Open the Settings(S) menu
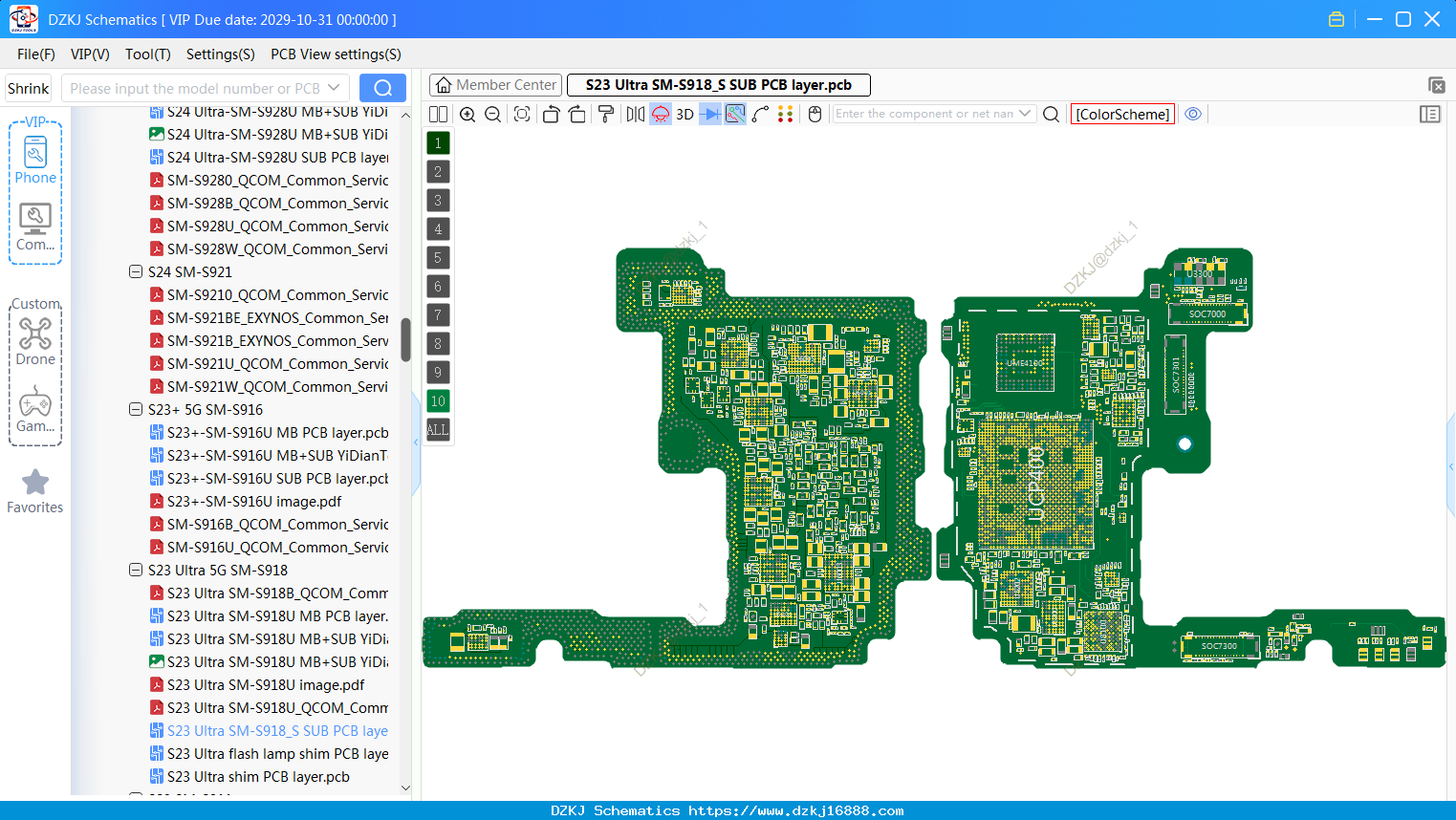Image resolution: width=1456 pixels, height=820 pixels. click(x=221, y=54)
